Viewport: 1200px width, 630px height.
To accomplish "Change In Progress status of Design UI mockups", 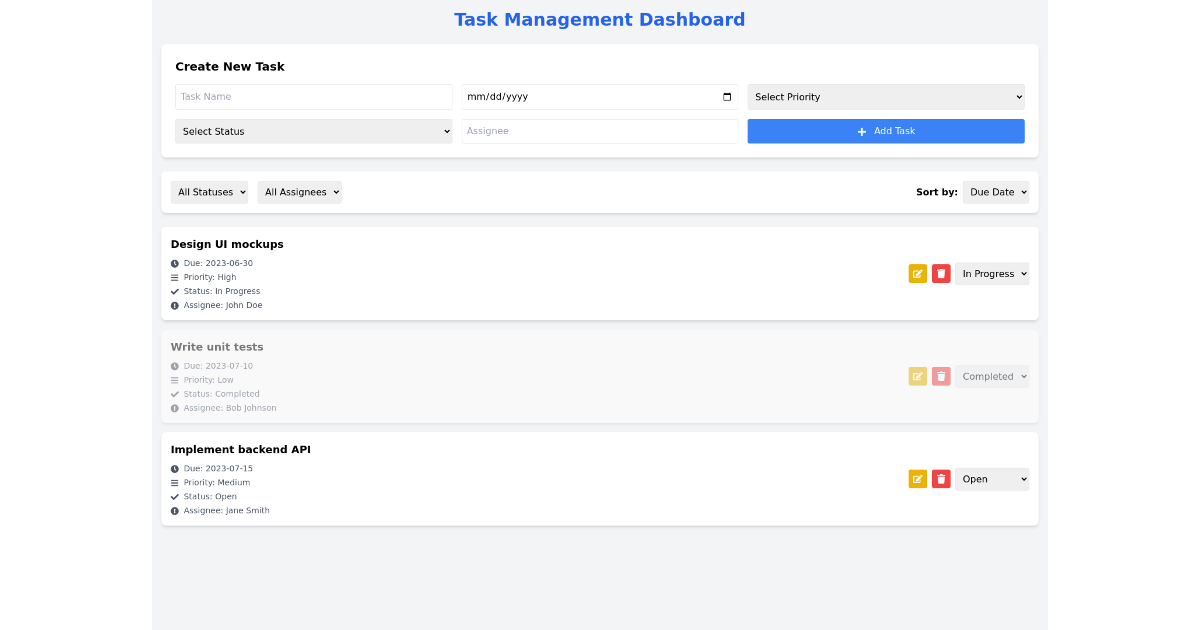I will 991,274.
